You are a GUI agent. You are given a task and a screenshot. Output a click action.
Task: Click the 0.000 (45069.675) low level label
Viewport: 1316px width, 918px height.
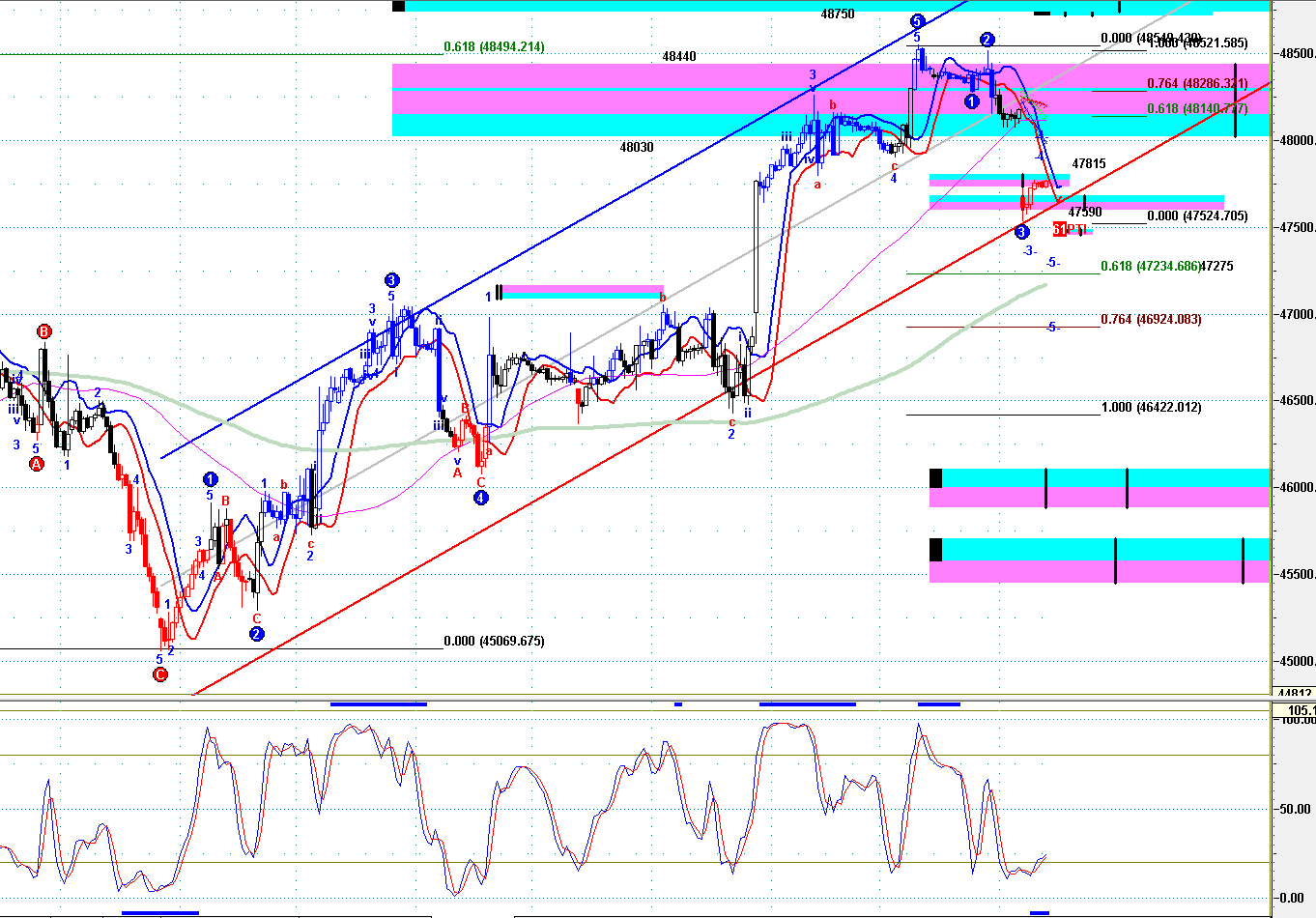(494, 641)
